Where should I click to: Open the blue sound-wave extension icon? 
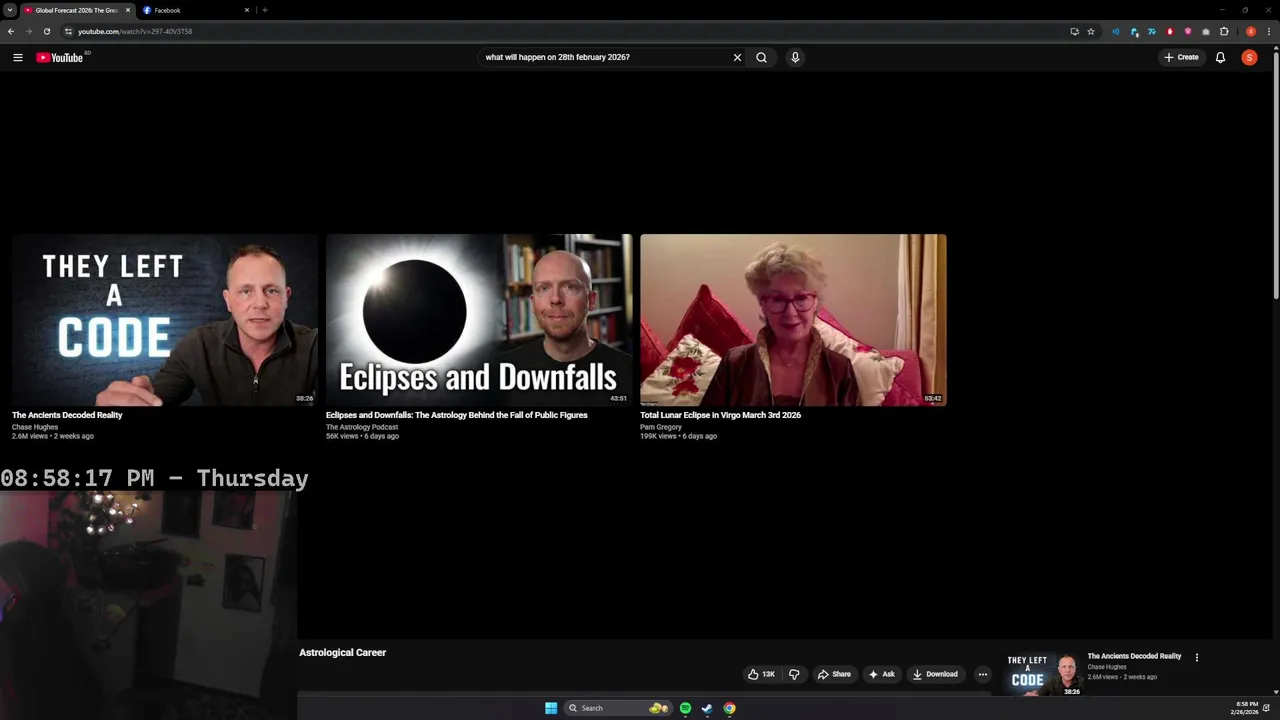point(1116,31)
